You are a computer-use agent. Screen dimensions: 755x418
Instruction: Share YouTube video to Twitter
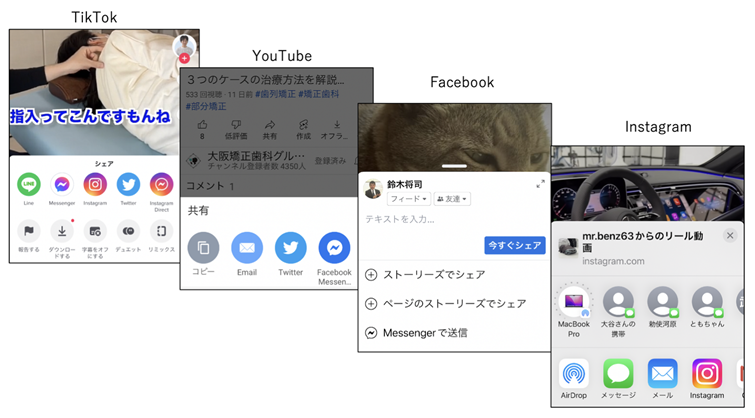(291, 248)
